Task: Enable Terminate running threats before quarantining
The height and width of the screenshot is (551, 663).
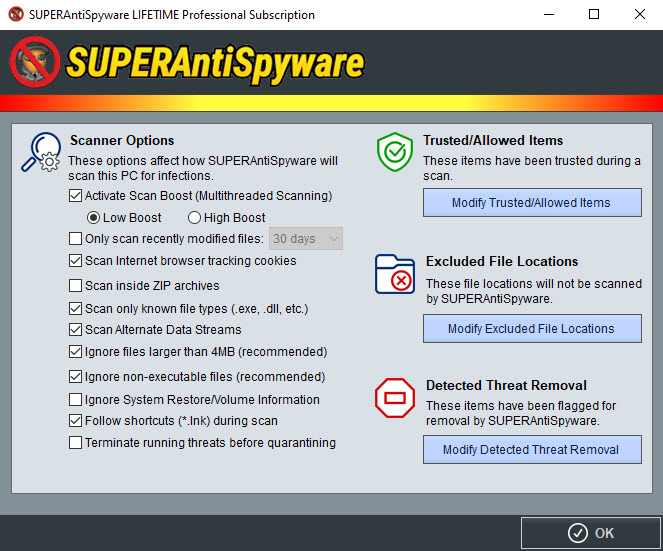Action: click(x=75, y=443)
